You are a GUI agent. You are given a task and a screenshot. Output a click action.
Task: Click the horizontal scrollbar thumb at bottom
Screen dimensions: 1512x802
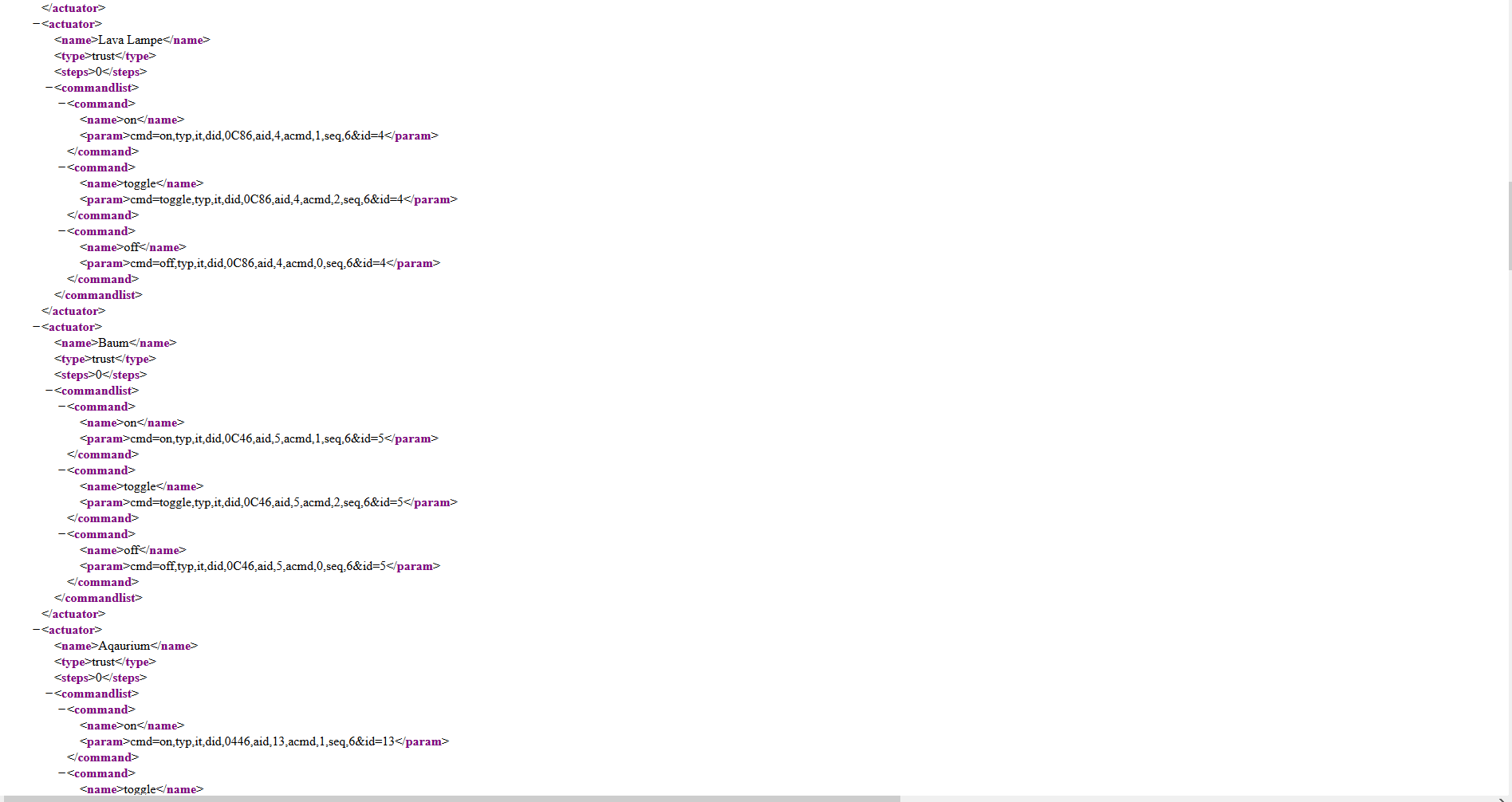[450, 798]
